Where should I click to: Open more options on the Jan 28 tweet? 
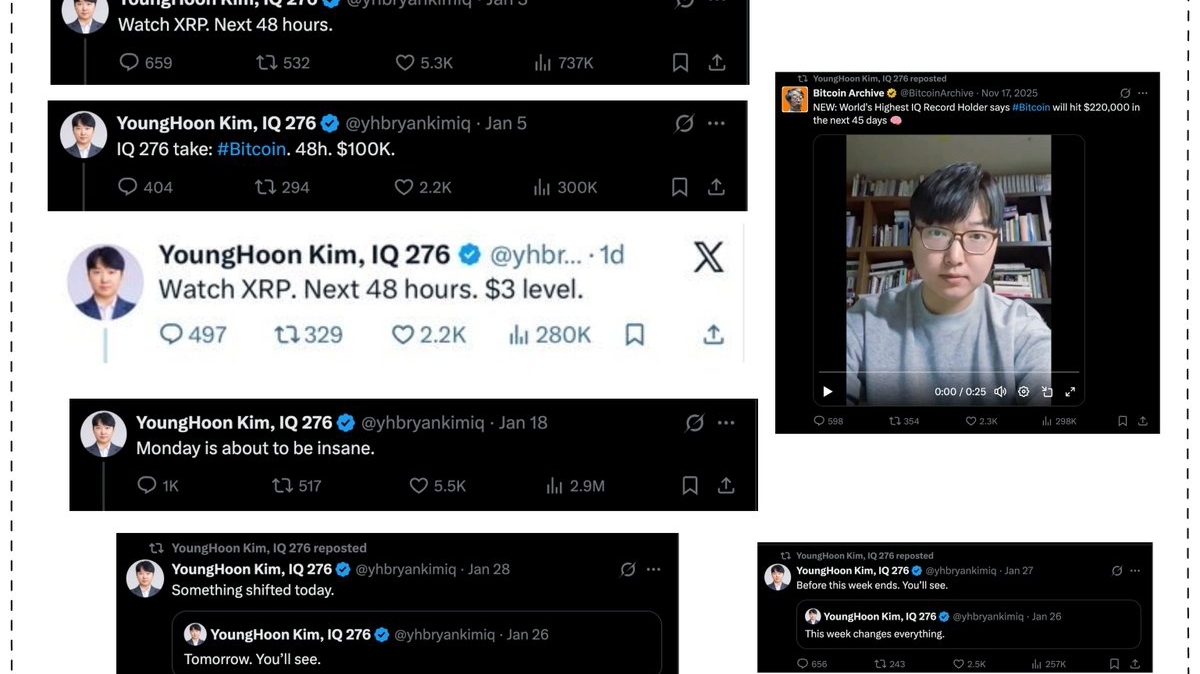653,569
